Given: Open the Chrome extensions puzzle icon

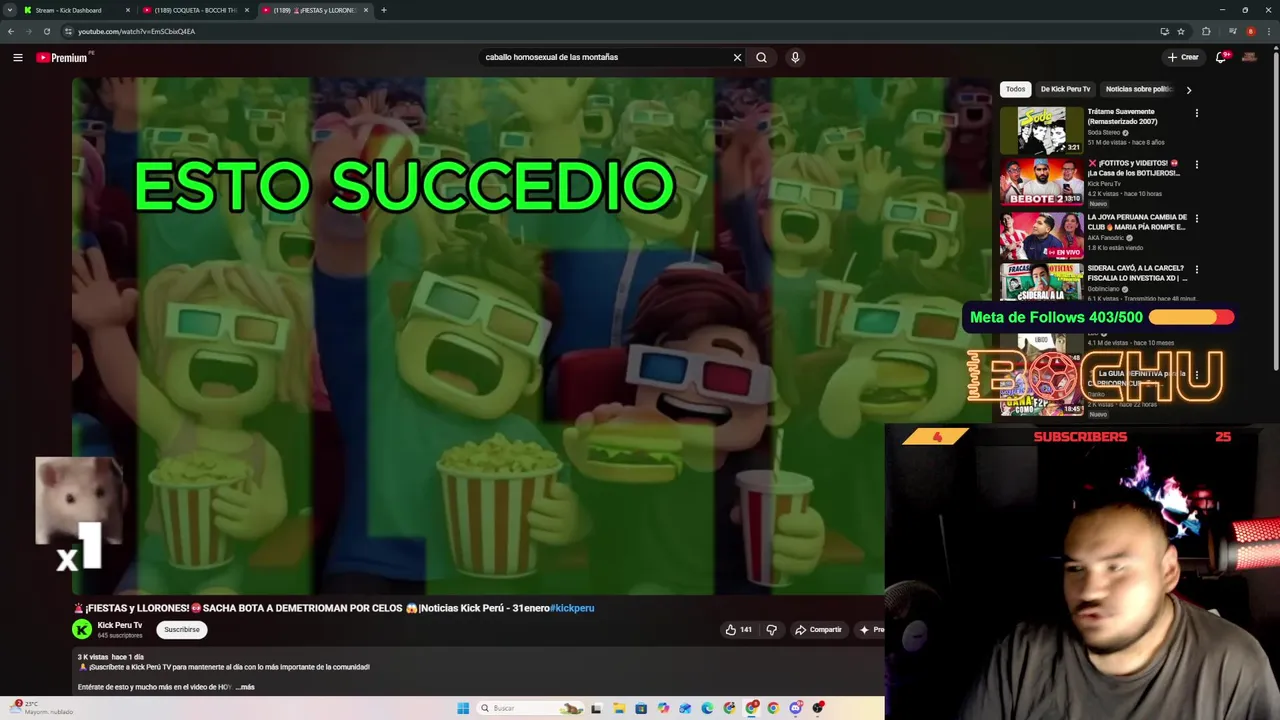Looking at the screenshot, I should [1206, 31].
